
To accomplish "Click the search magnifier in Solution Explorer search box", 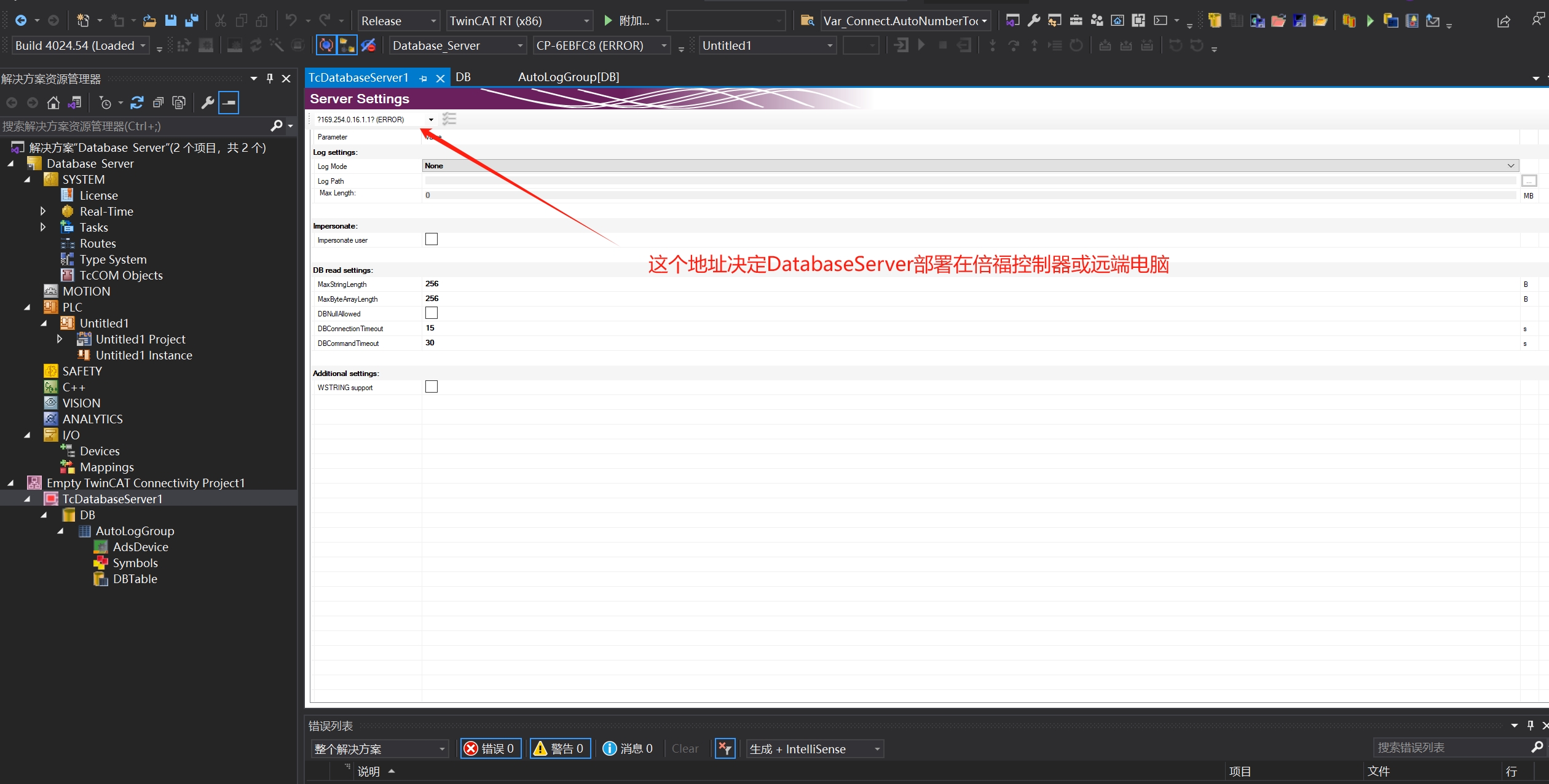I will [x=277, y=126].
